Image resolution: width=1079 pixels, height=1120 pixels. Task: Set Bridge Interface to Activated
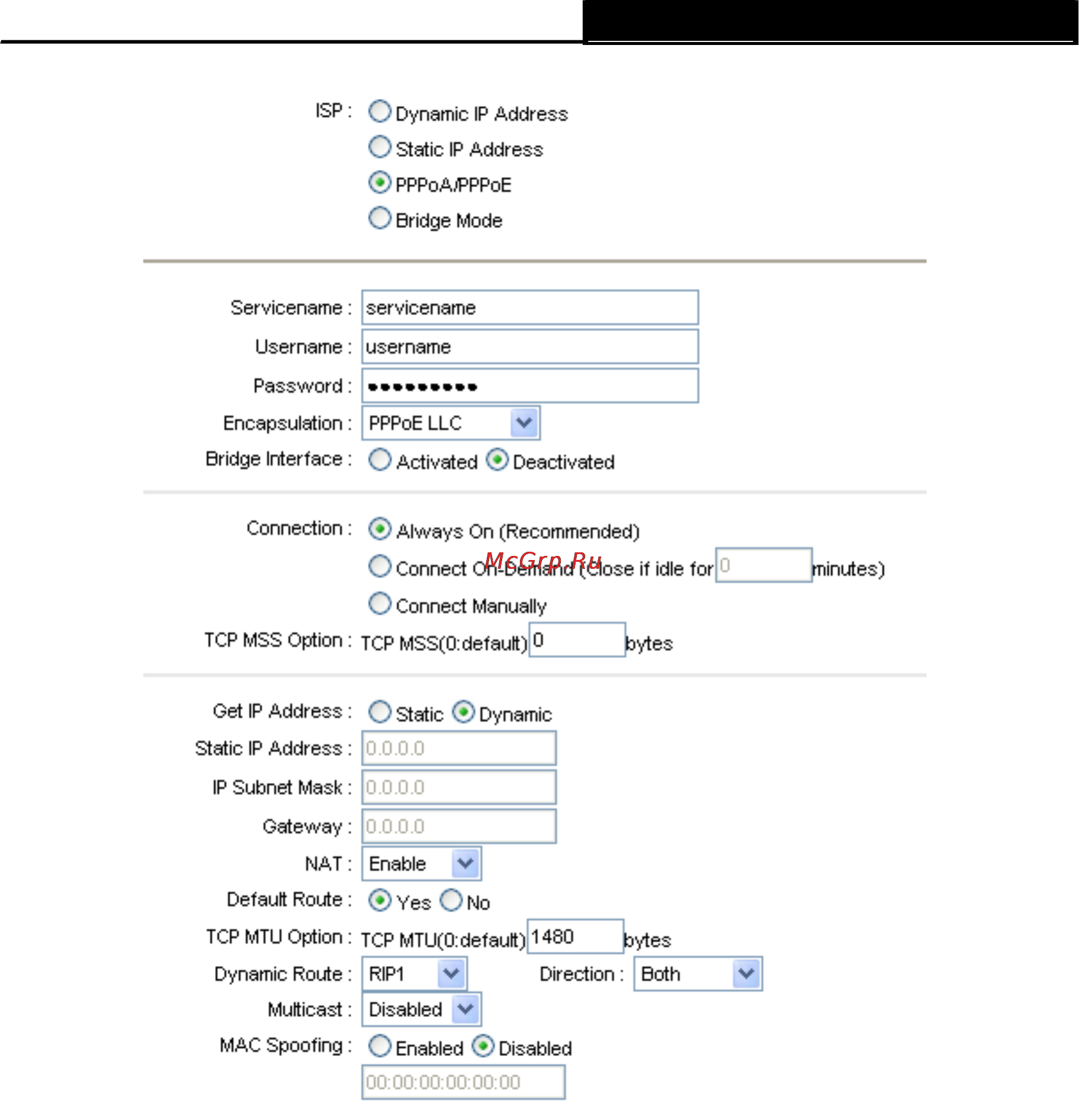(x=380, y=459)
